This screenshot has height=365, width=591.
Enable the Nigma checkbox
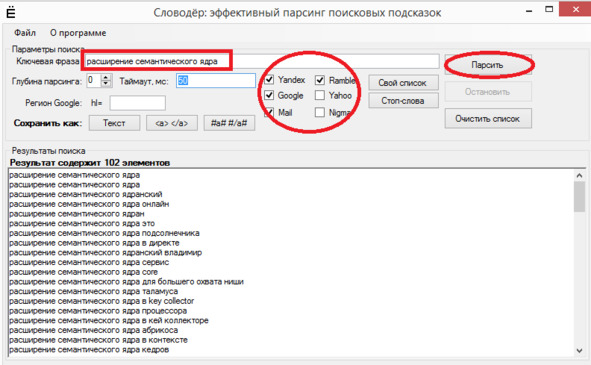pos(320,112)
